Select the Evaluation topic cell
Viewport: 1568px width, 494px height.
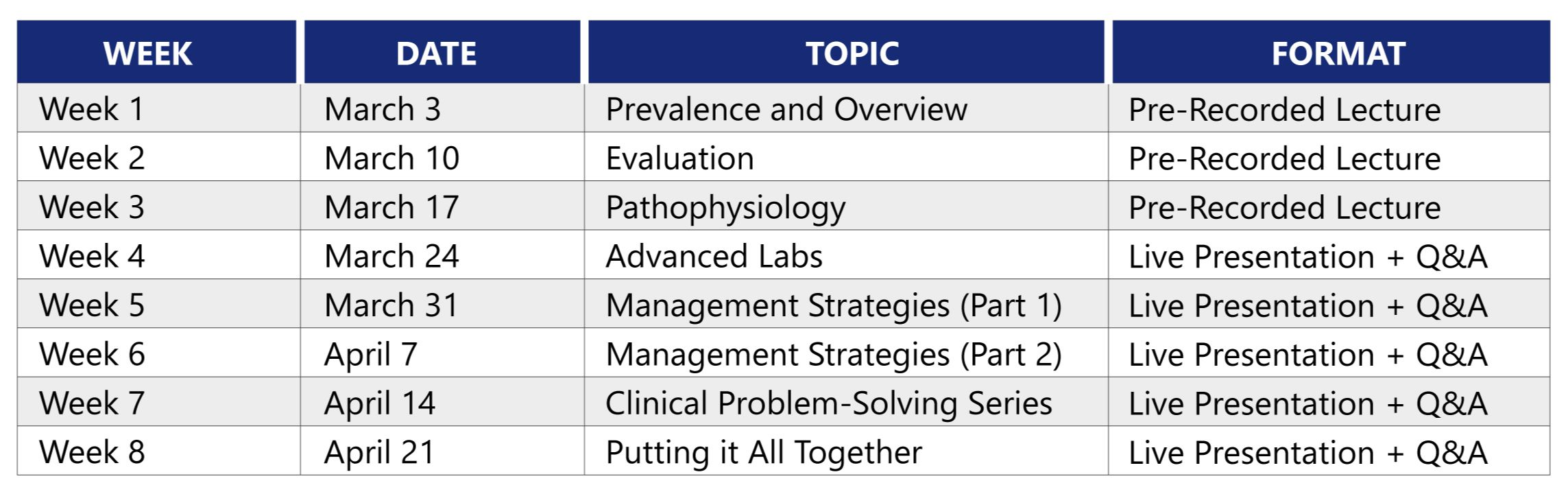point(846,157)
